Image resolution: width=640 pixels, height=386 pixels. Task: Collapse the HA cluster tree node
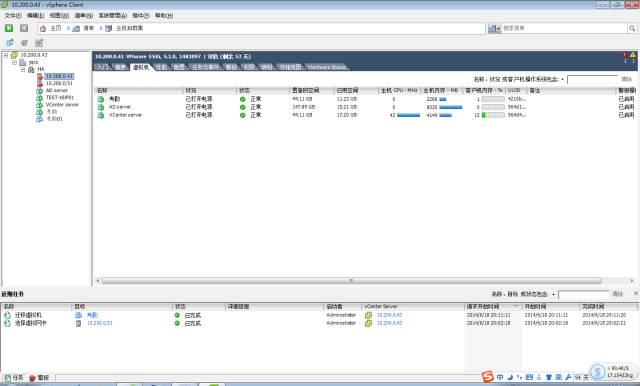22,69
